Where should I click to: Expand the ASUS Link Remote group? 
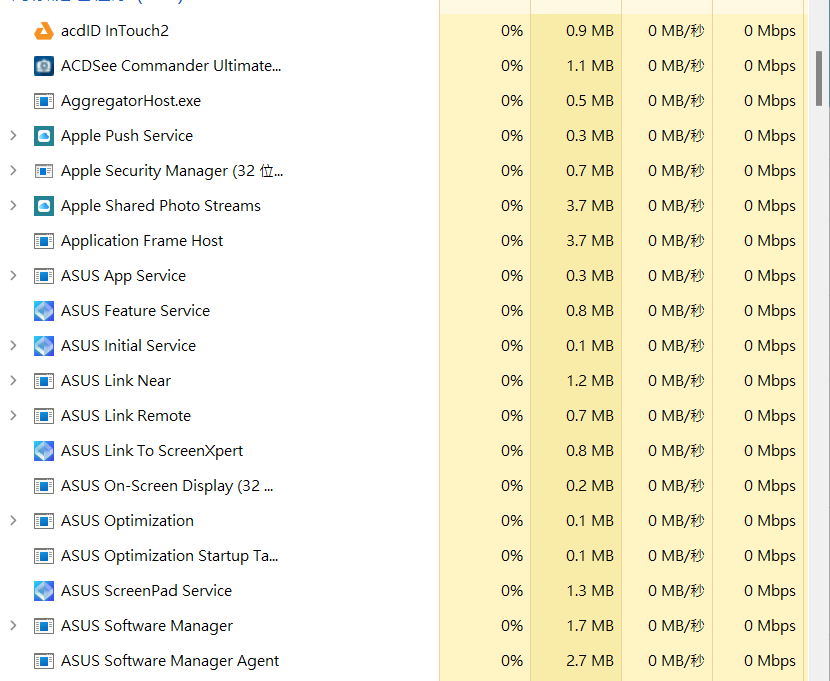tap(14, 416)
